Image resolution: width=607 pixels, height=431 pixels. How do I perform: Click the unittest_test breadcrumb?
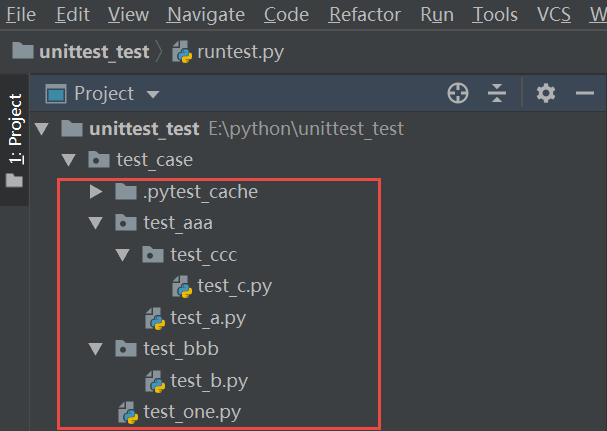tap(93, 51)
